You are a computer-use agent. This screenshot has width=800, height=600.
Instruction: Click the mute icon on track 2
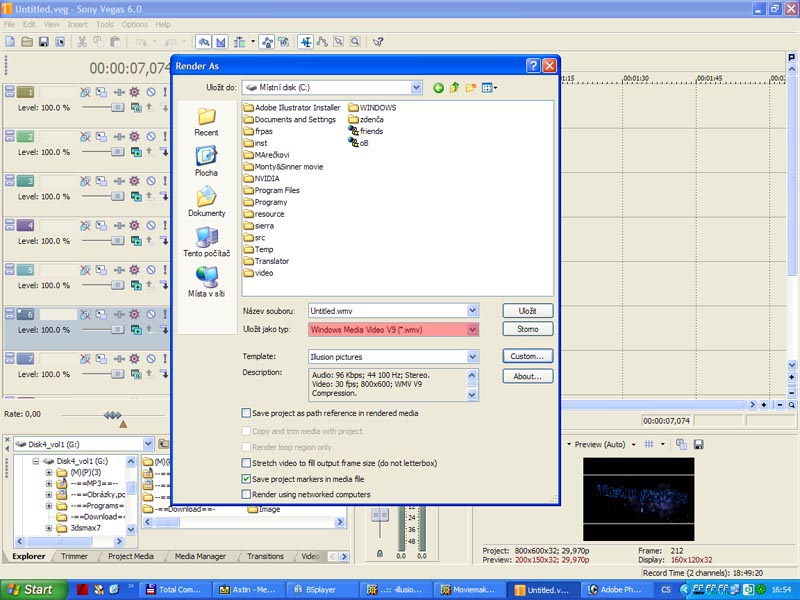coord(151,136)
